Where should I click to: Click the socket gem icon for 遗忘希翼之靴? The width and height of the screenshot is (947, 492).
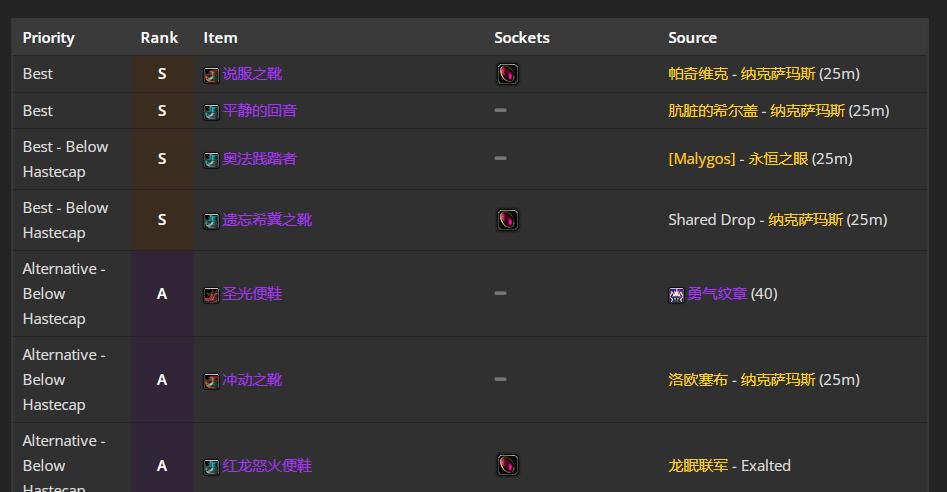(507, 220)
